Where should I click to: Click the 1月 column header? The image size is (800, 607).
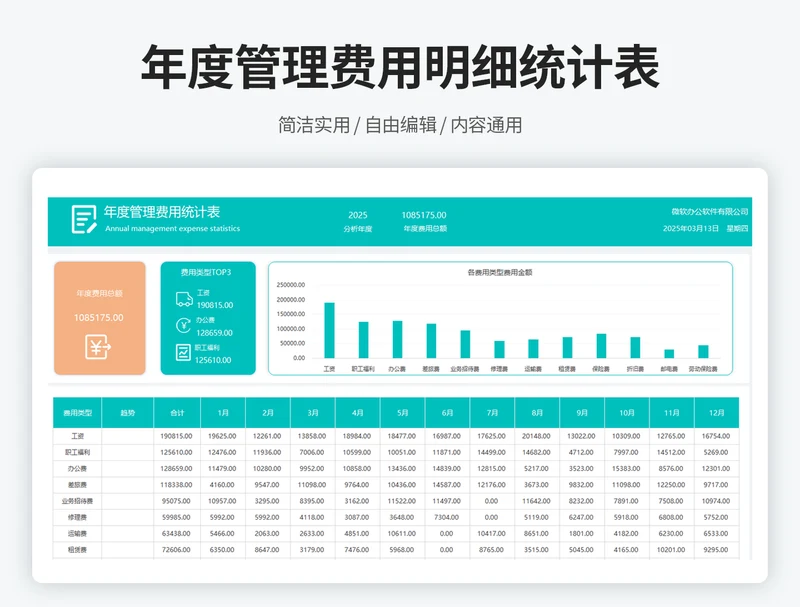click(223, 413)
